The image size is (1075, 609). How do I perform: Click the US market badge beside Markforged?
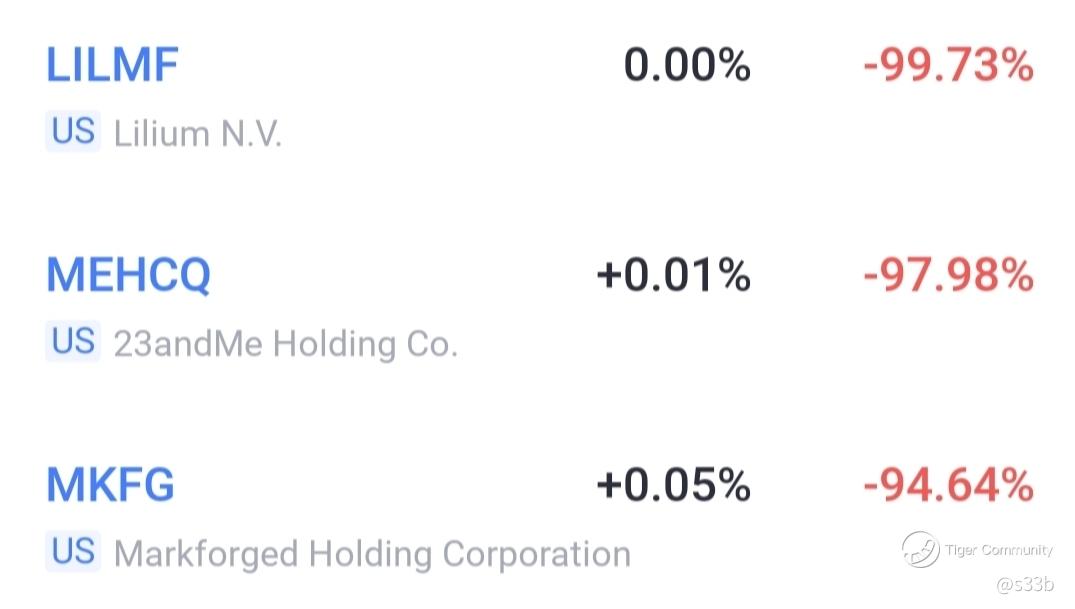pos(73,551)
